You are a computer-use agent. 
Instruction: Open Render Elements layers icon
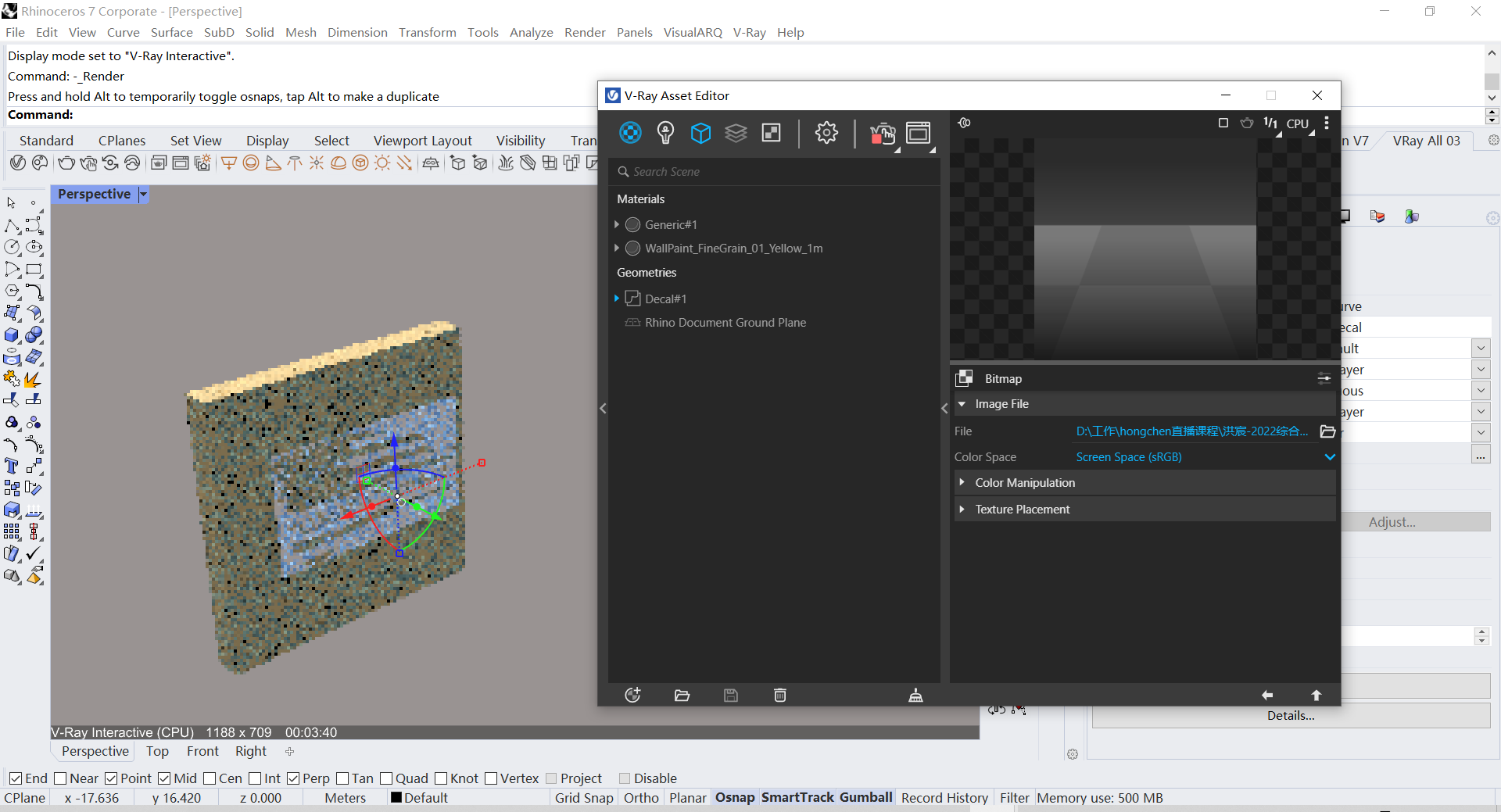pos(736,133)
